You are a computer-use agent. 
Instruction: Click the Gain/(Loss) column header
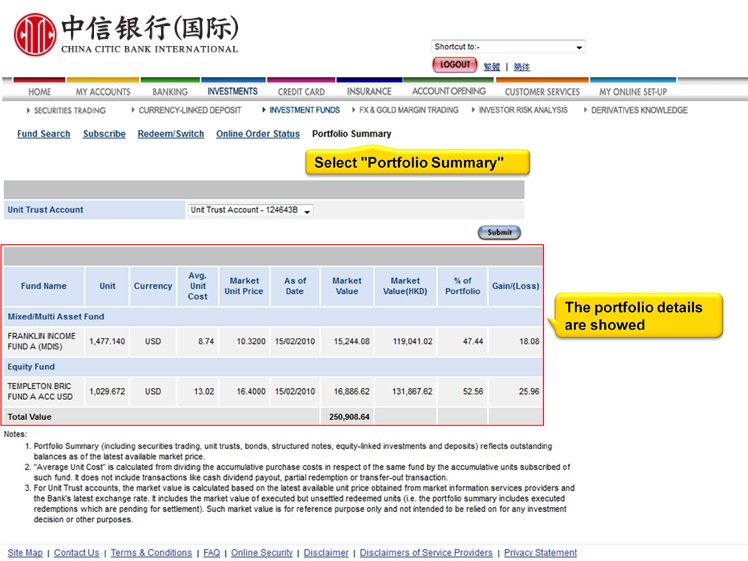point(516,286)
